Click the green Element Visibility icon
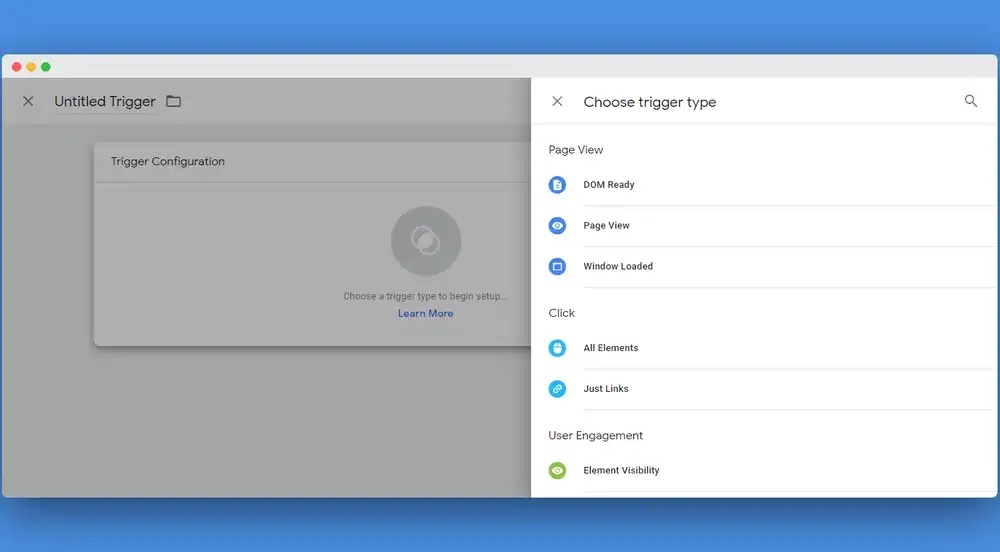Screen dimensions: 1000x552 click(557, 470)
